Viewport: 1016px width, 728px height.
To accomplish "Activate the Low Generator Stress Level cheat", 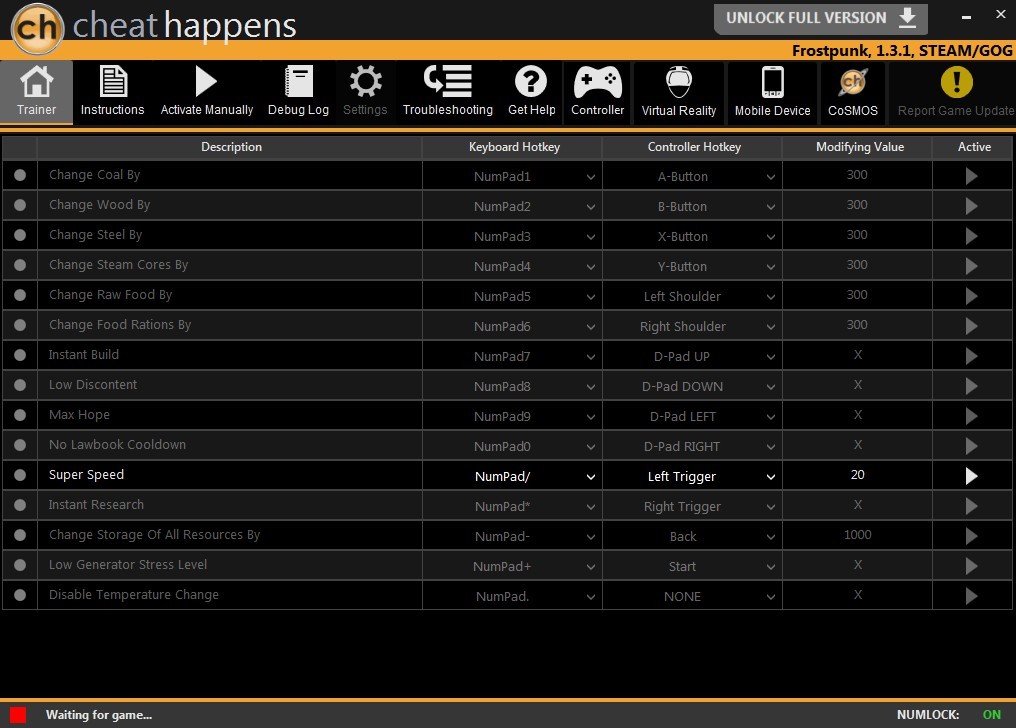I will (x=971, y=566).
